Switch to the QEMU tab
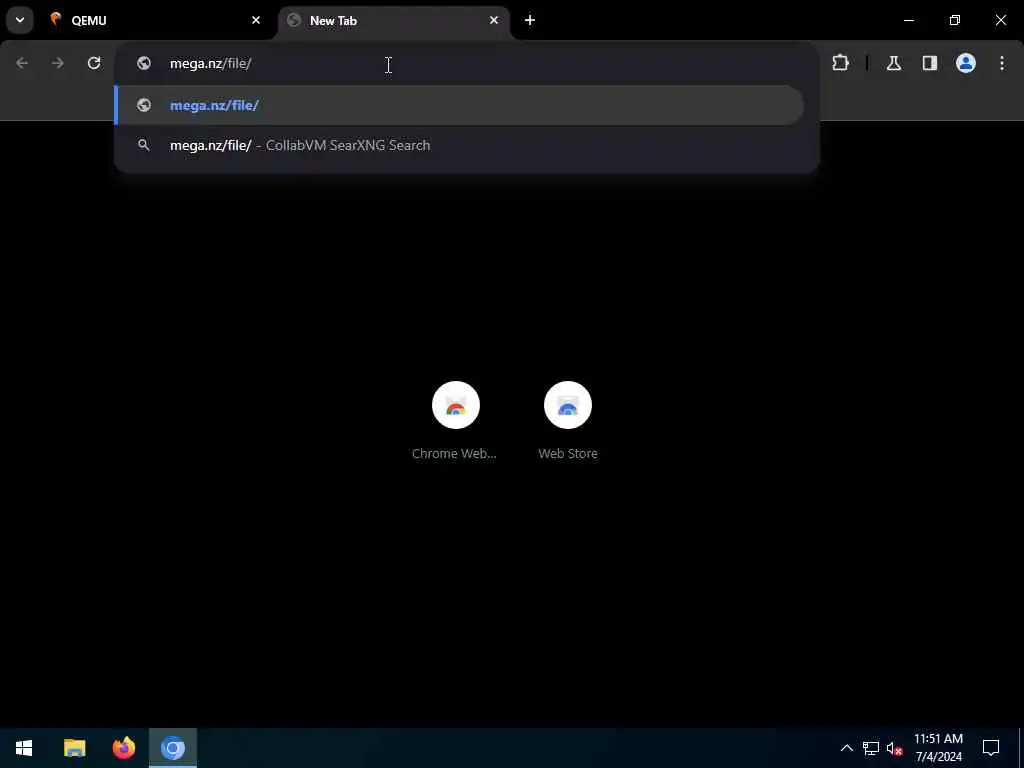The height and width of the screenshot is (768, 1024). coord(155,20)
